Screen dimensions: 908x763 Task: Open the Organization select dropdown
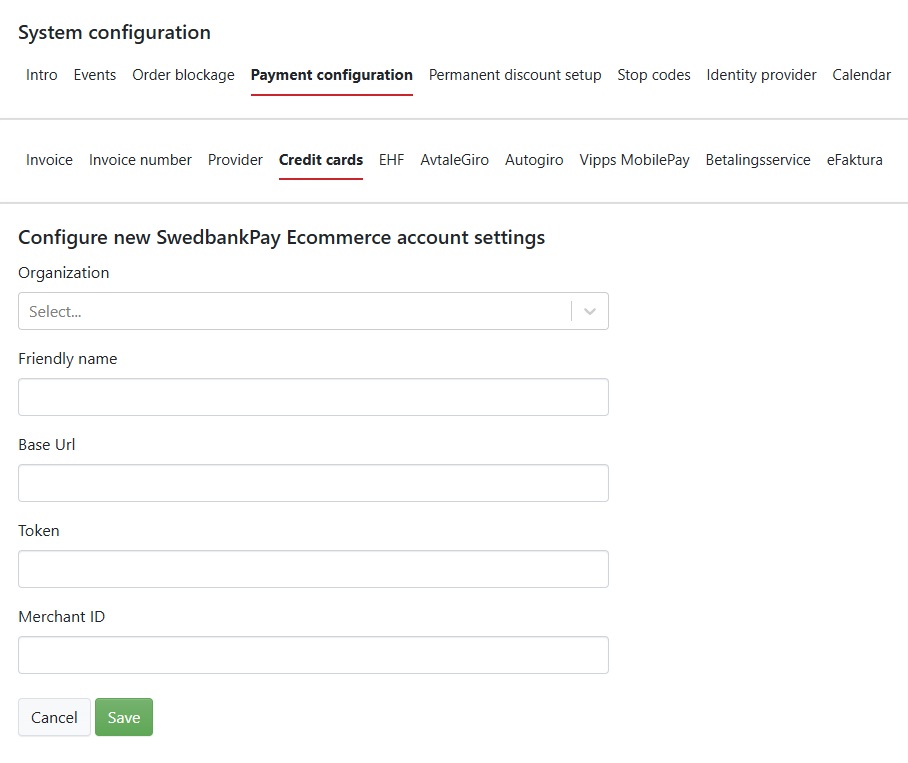pos(313,311)
